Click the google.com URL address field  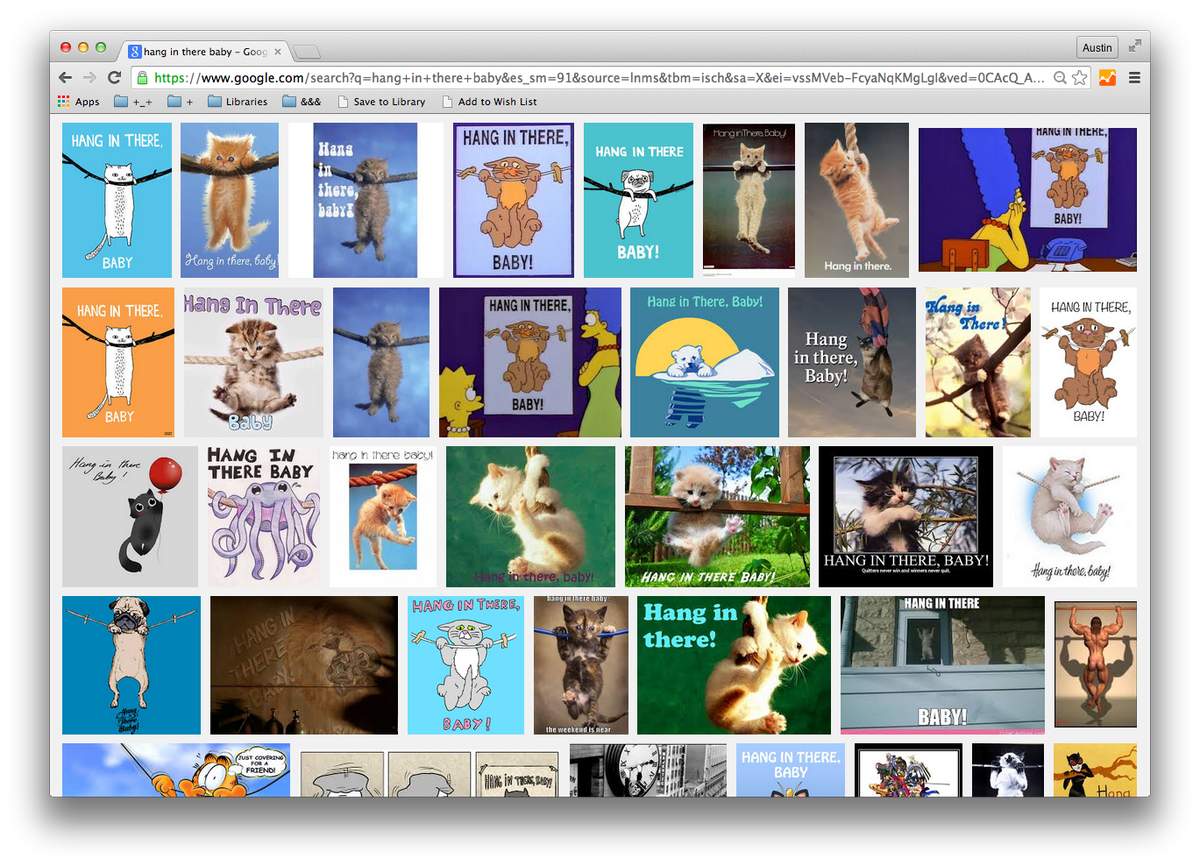click(600, 77)
